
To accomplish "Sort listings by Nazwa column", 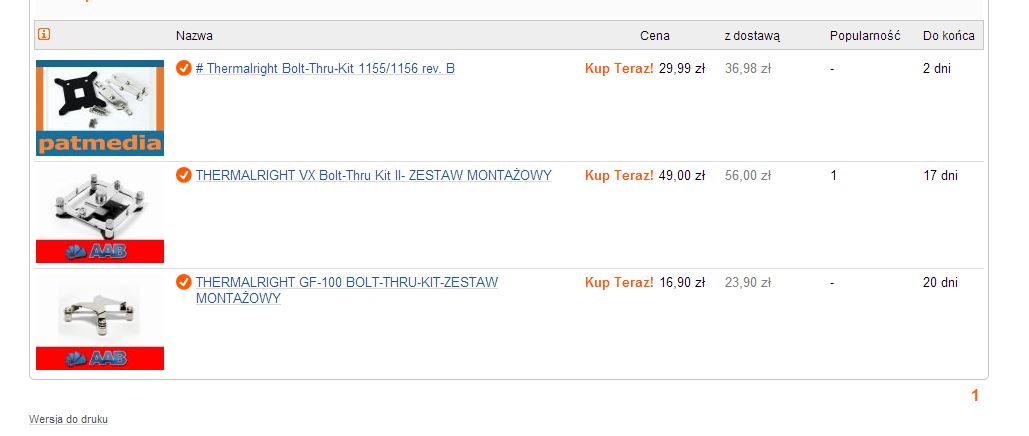I will 194,35.
